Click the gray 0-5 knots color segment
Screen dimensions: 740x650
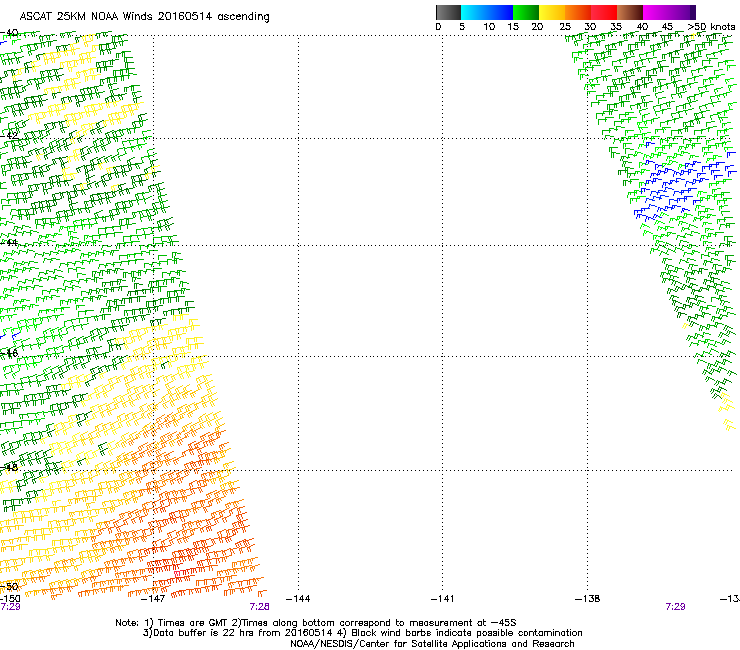pos(448,12)
